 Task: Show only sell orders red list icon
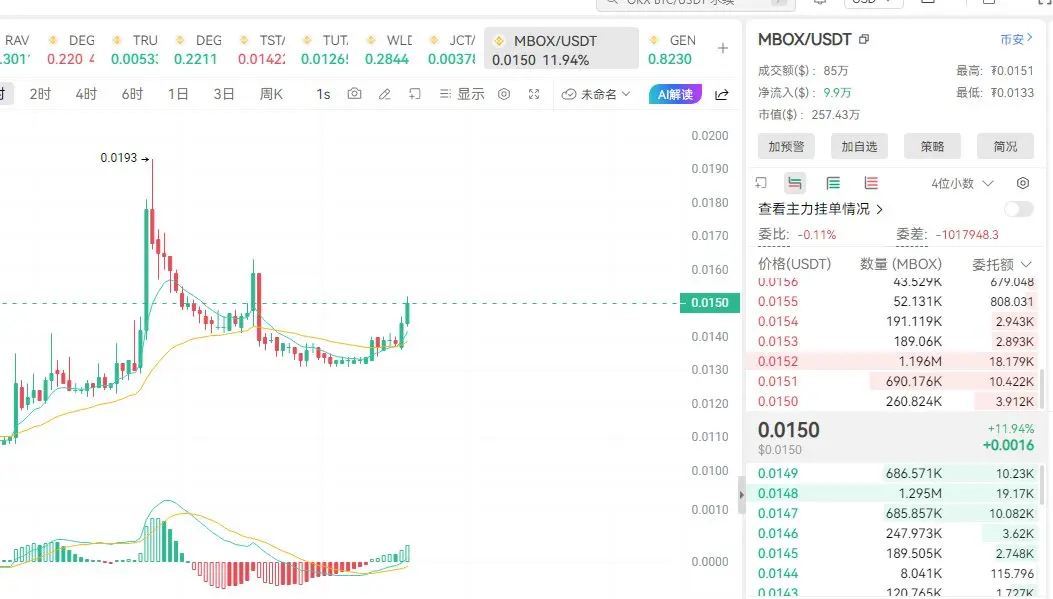[x=871, y=183]
